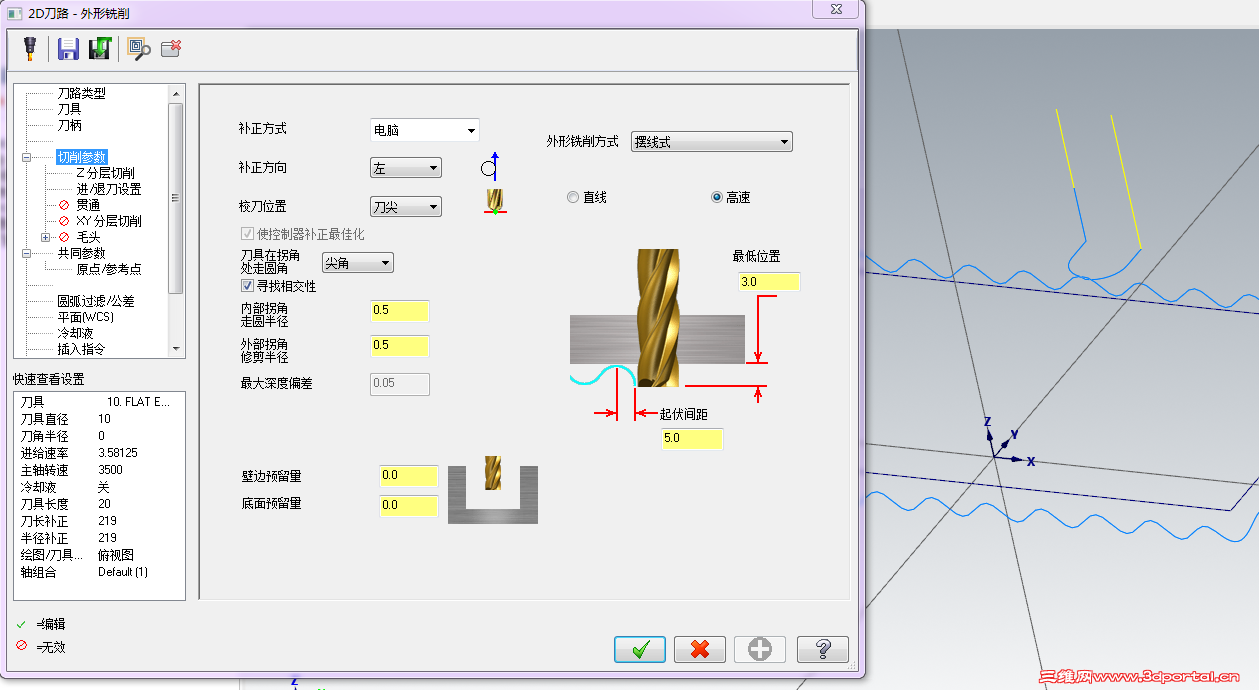Click the 内部拐角走圆半径 input field
This screenshot has width=1259, height=690.
(x=399, y=310)
